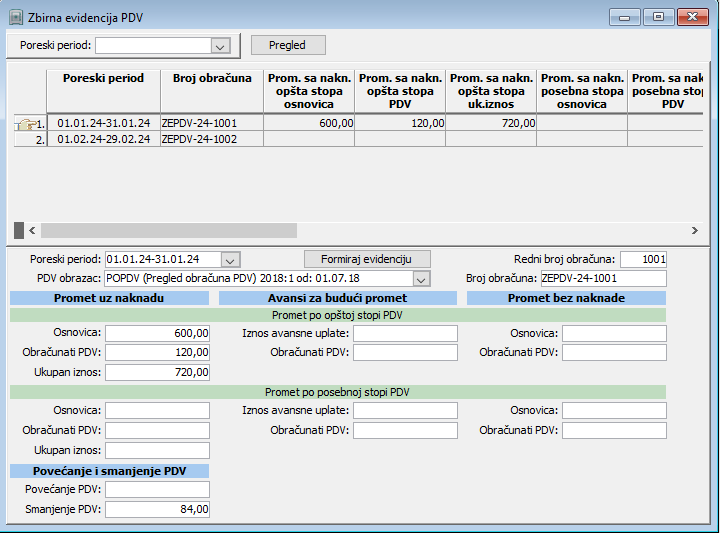Click the Broj obračuna column header

(x=210, y=78)
